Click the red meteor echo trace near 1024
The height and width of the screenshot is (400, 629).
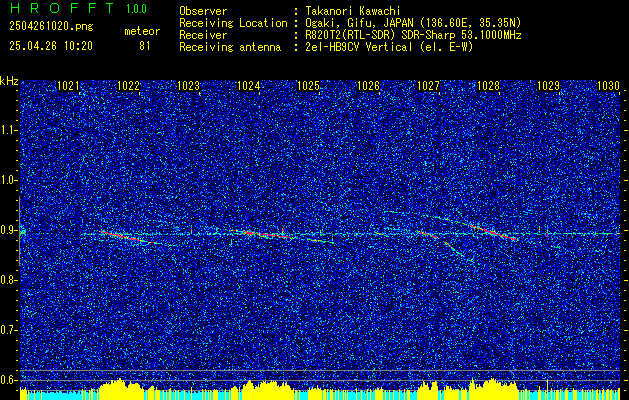[x=263, y=234]
